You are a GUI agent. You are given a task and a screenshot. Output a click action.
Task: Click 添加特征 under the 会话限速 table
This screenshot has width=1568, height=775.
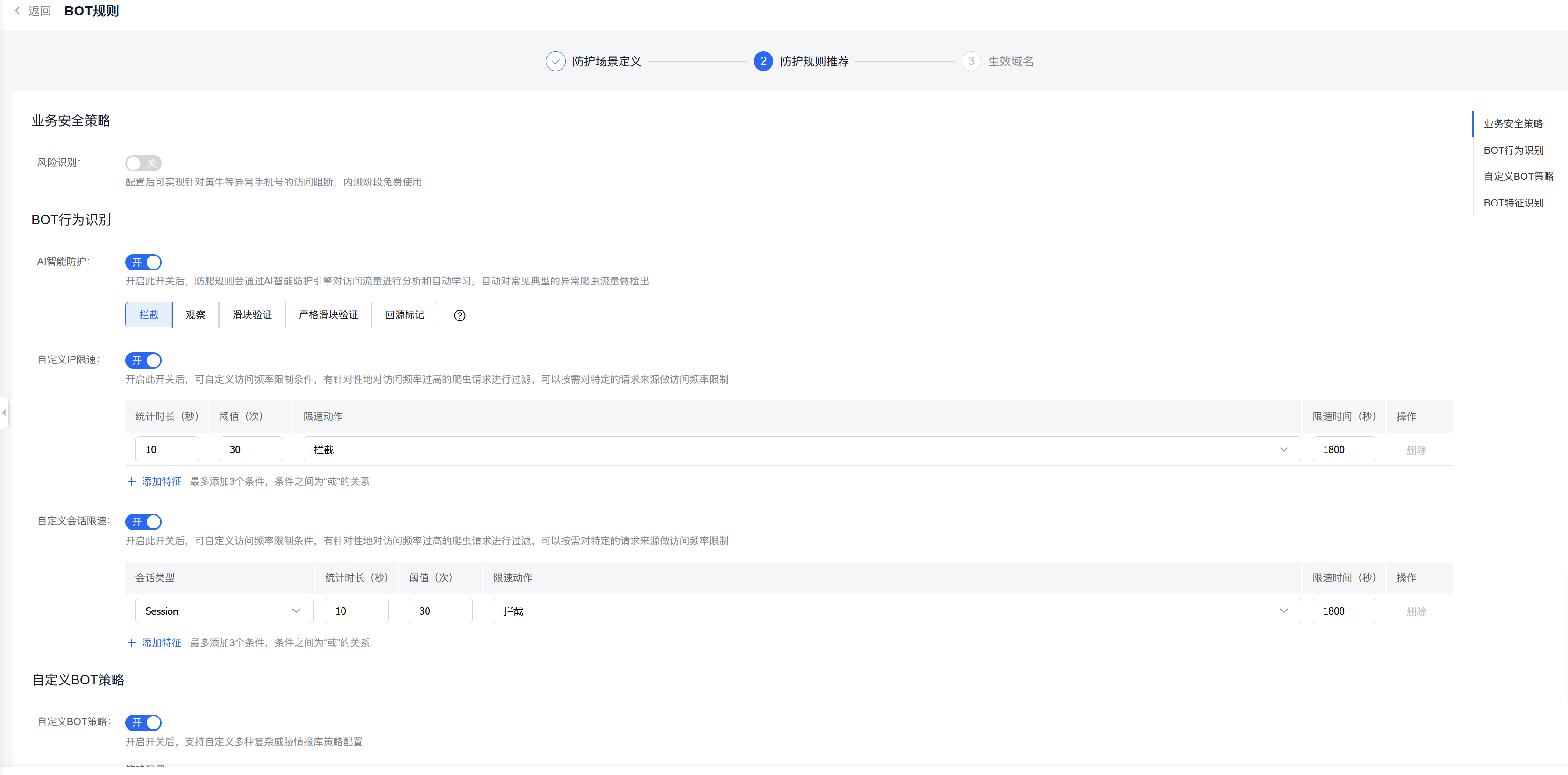[161, 643]
